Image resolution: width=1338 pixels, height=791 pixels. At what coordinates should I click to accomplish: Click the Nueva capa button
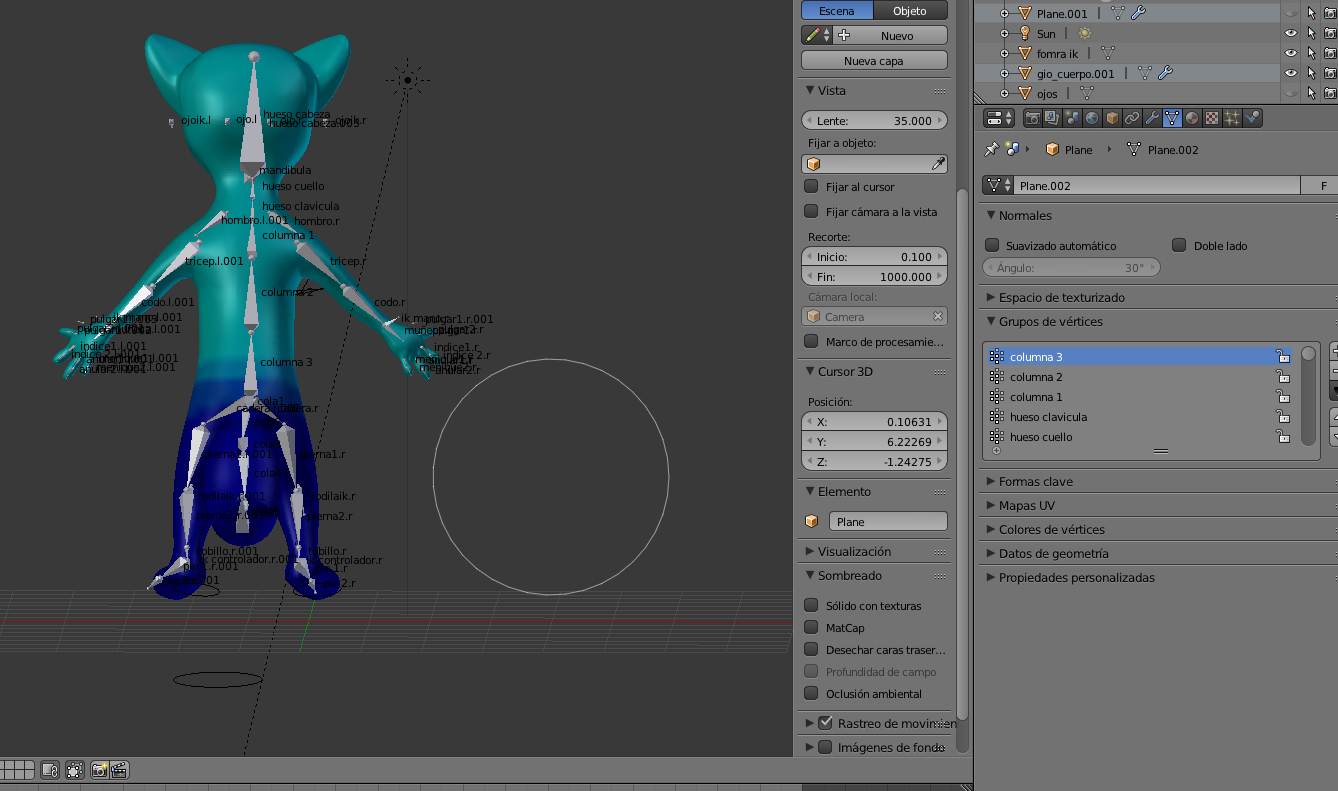(x=874, y=61)
